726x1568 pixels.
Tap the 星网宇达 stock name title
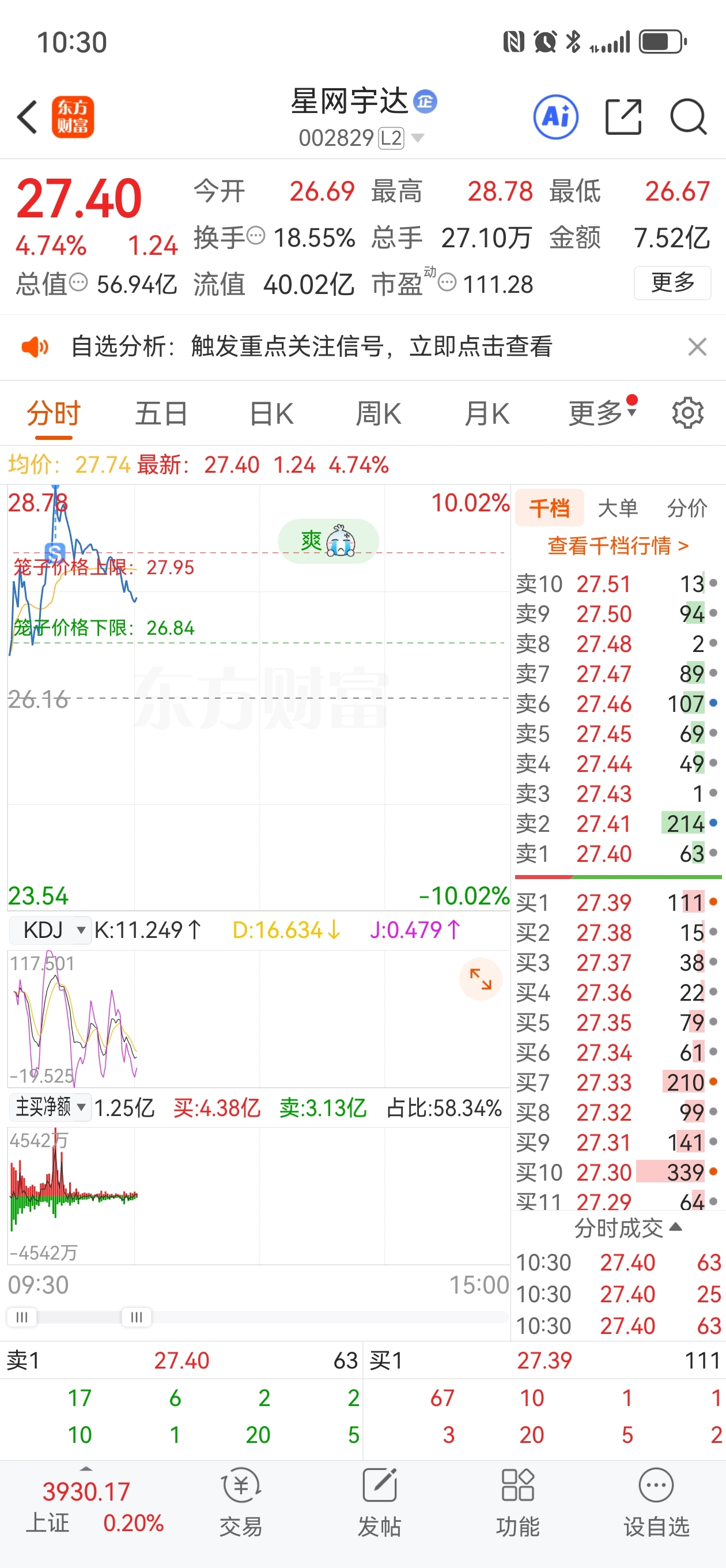(349, 101)
